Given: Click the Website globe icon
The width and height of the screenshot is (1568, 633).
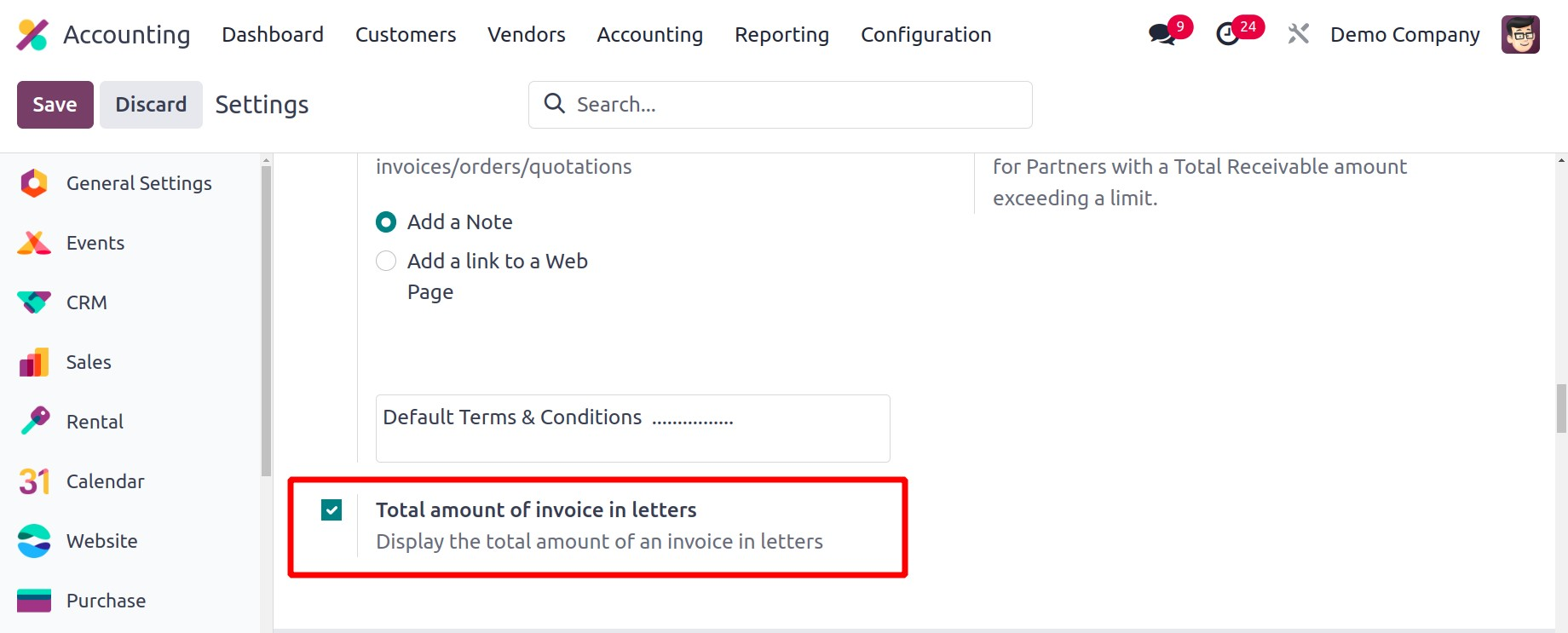Looking at the screenshot, I should coord(34,541).
